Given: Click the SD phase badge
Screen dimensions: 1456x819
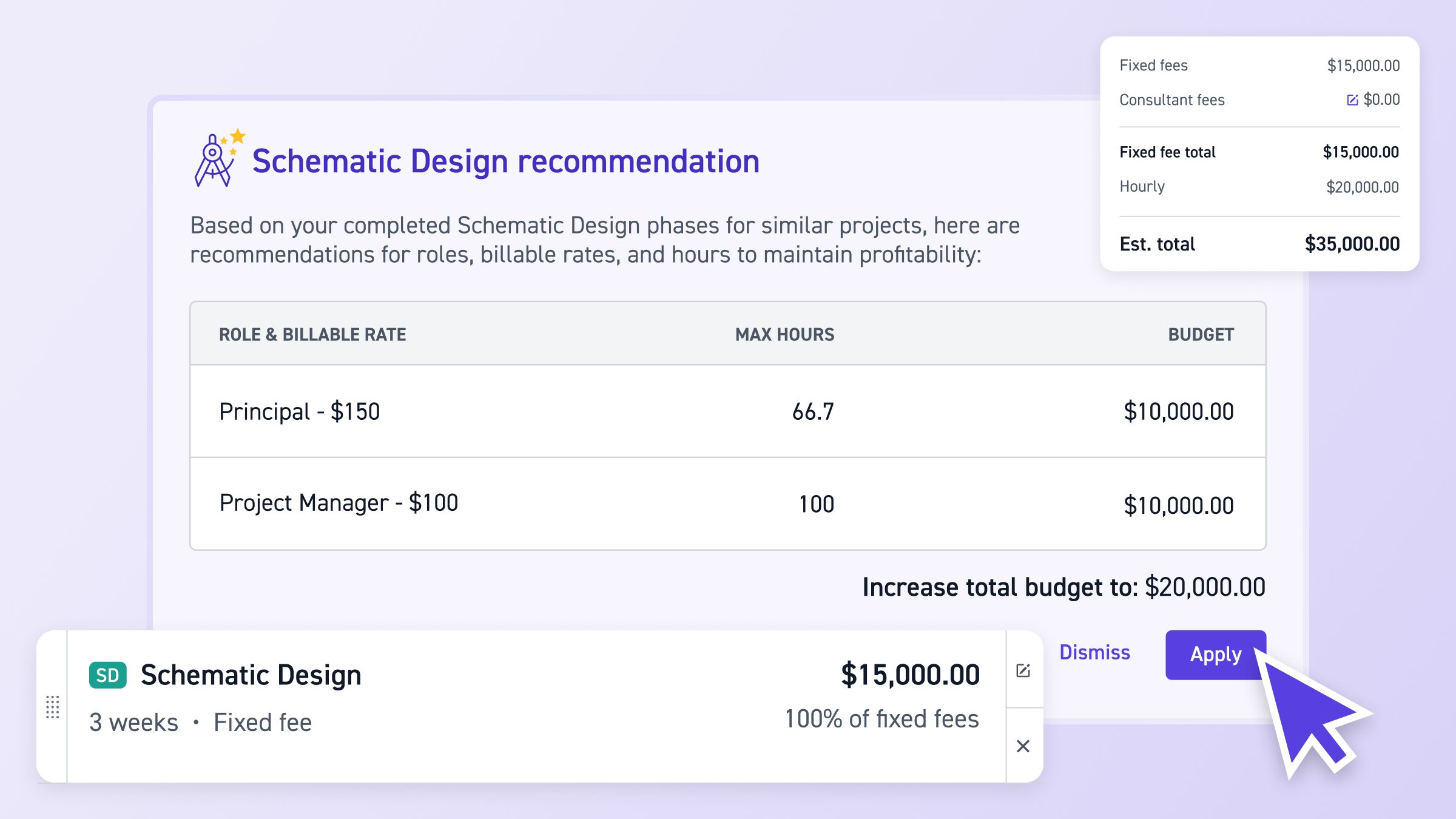Looking at the screenshot, I should pos(107,675).
